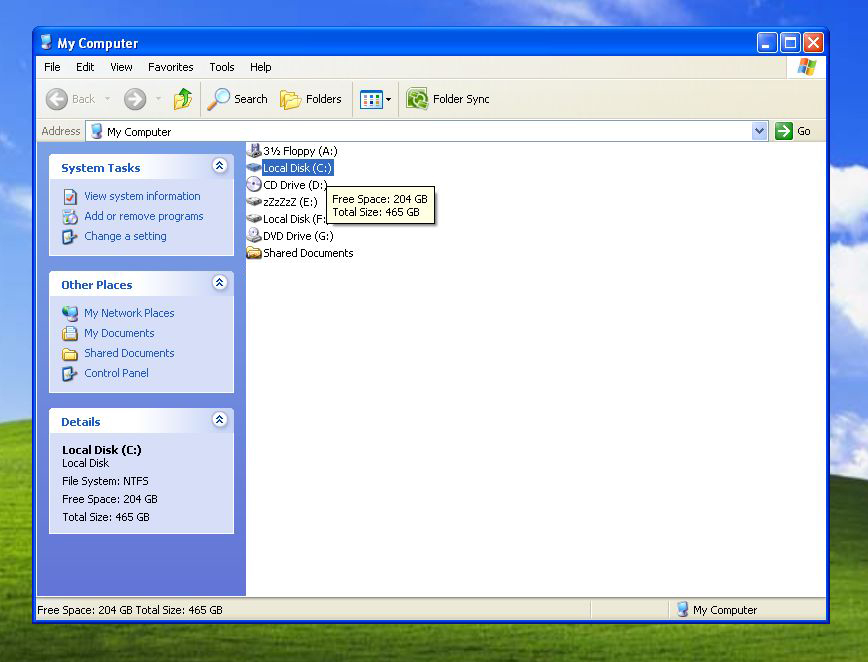Toggle the Folders pane button
Image resolution: width=868 pixels, height=662 pixels.
click(x=311, y=99)
